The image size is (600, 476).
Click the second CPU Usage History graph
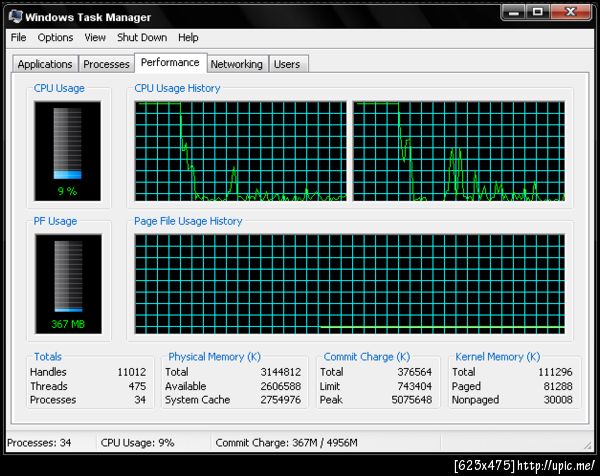pyautogui.click(x=459, y=151)
